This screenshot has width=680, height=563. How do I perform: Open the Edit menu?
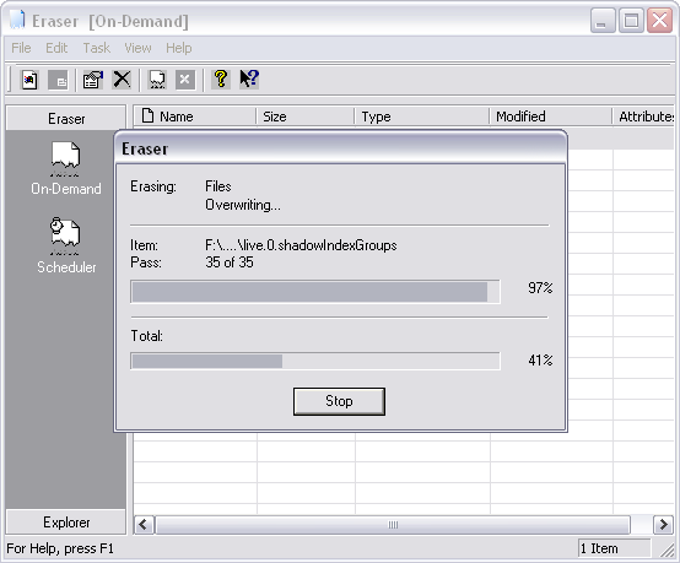(x=57, y=48)
